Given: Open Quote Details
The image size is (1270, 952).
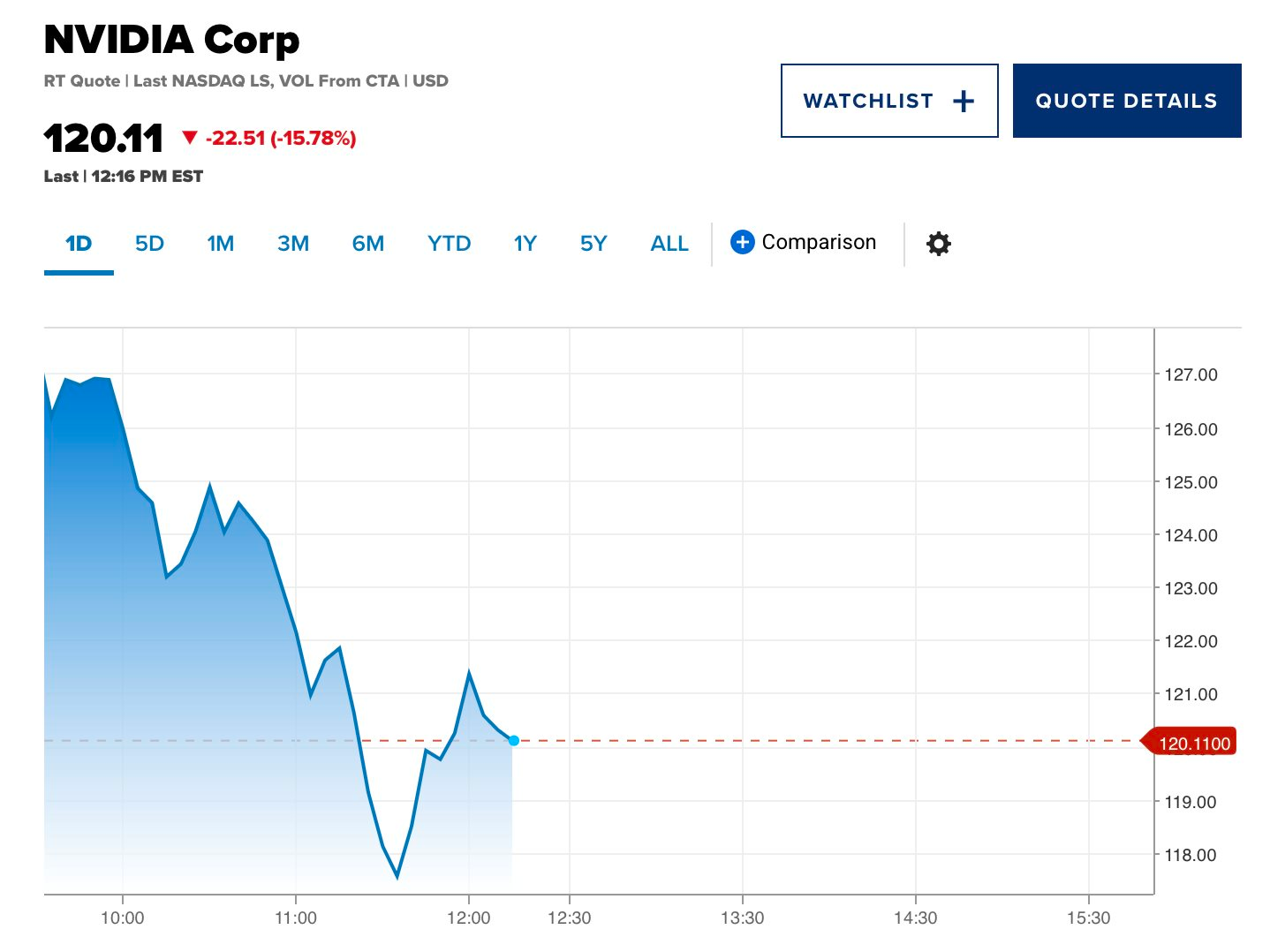Looking at the screenshot, I should (x=1126, y=101).
